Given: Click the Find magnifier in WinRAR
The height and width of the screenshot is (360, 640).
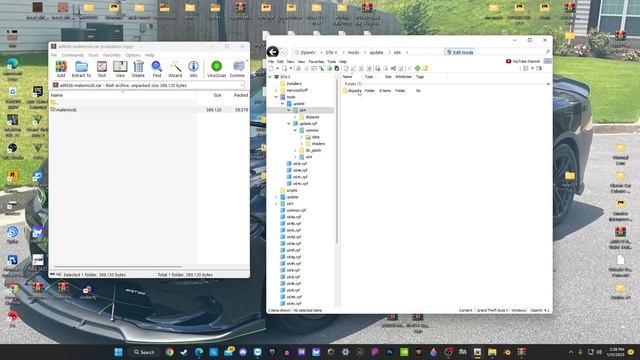Looking at the screenshot, I should 157,69.
